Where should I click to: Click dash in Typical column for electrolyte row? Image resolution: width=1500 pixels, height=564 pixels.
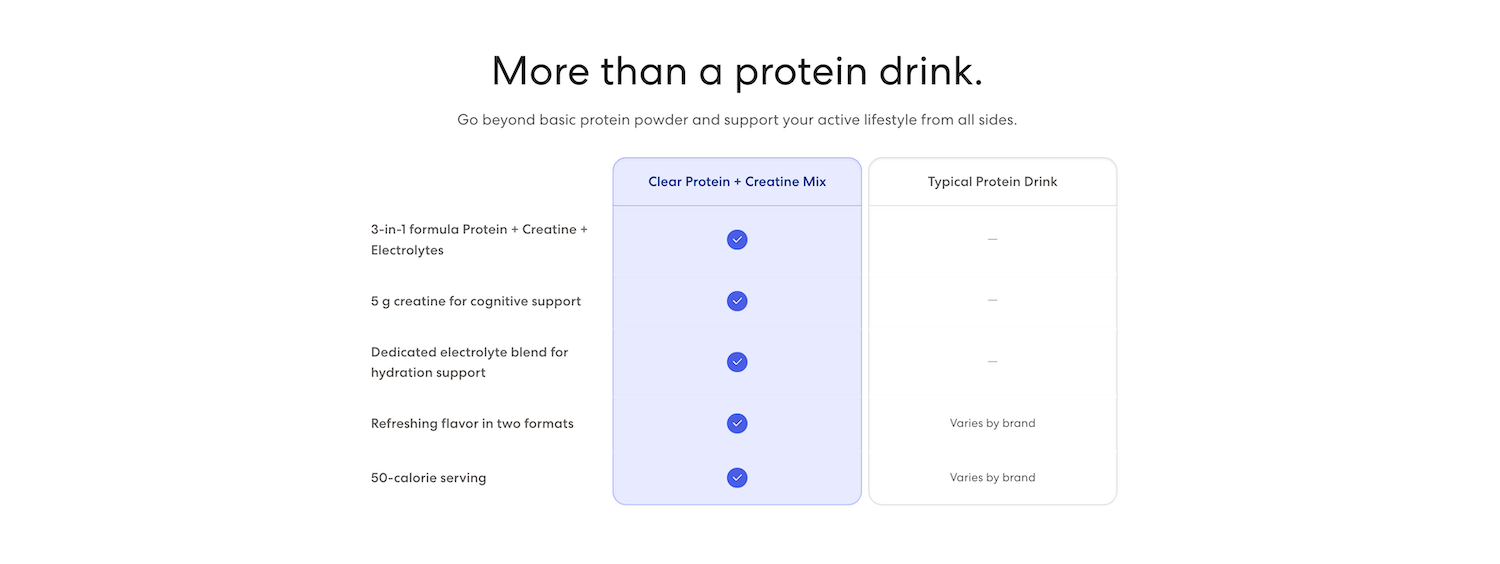tap(992, 362)
